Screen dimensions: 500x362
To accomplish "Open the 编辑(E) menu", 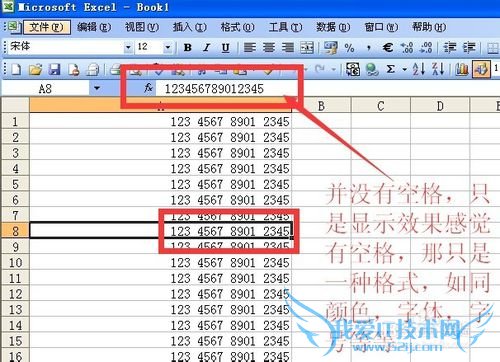I will point(94,27).
